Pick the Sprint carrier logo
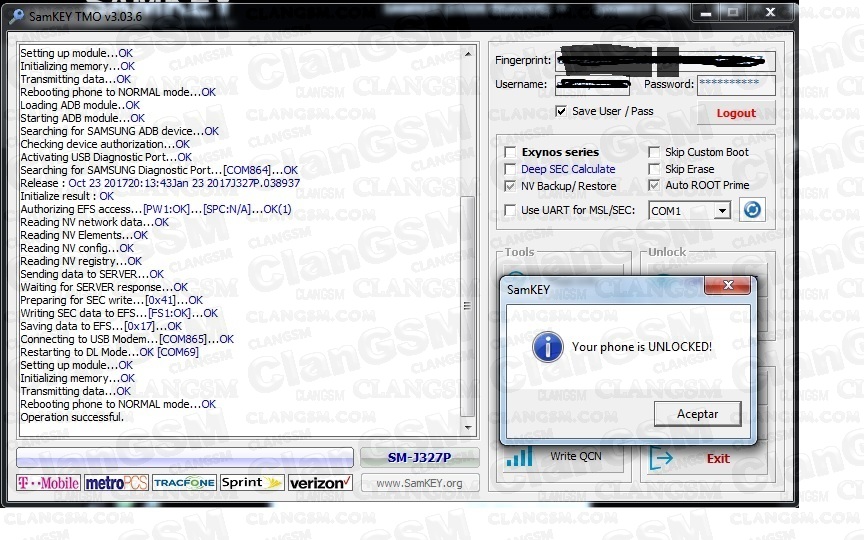 click(x=252, y=483)
